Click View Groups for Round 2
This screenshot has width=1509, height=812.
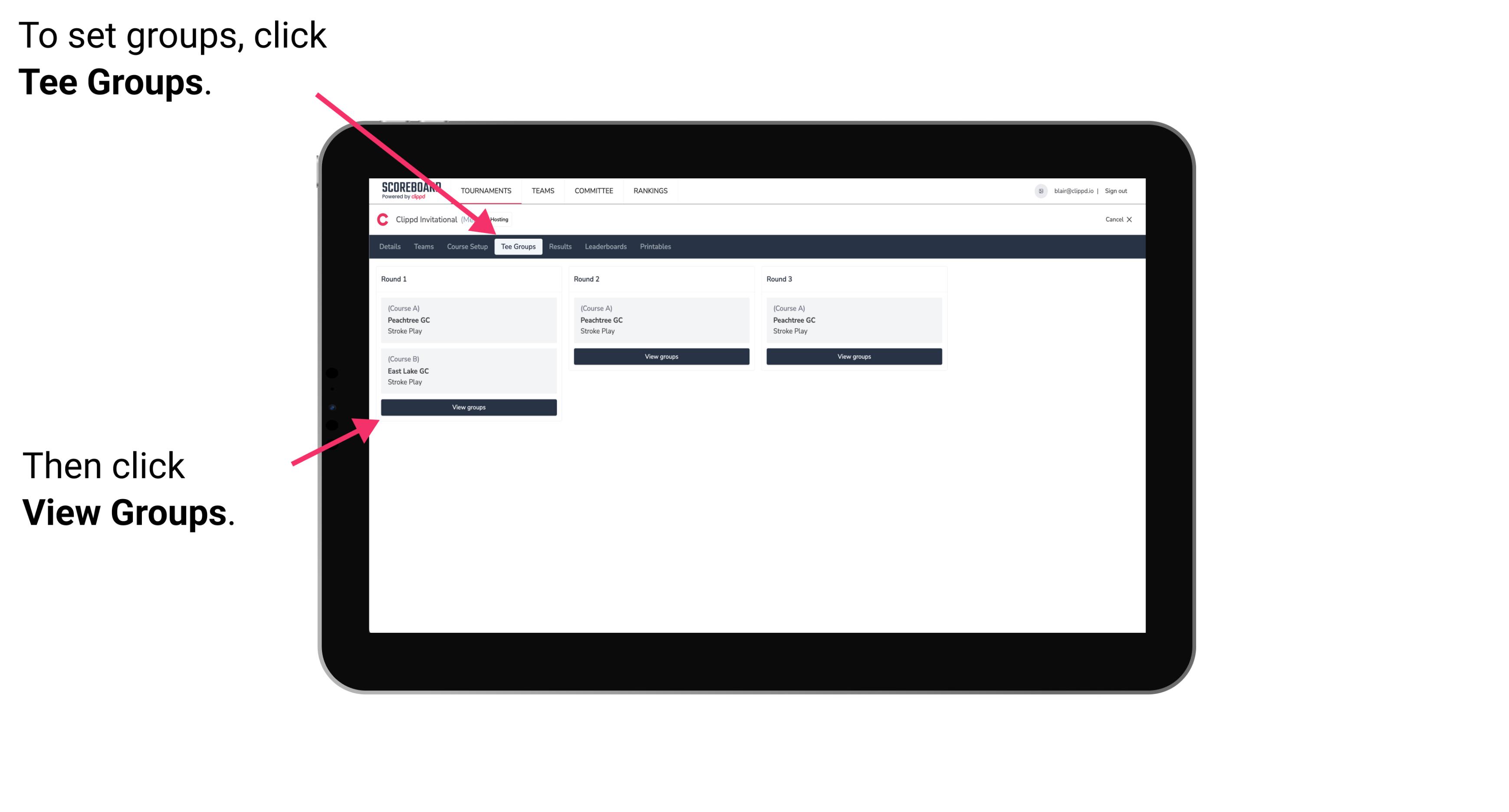pos(661,357)
